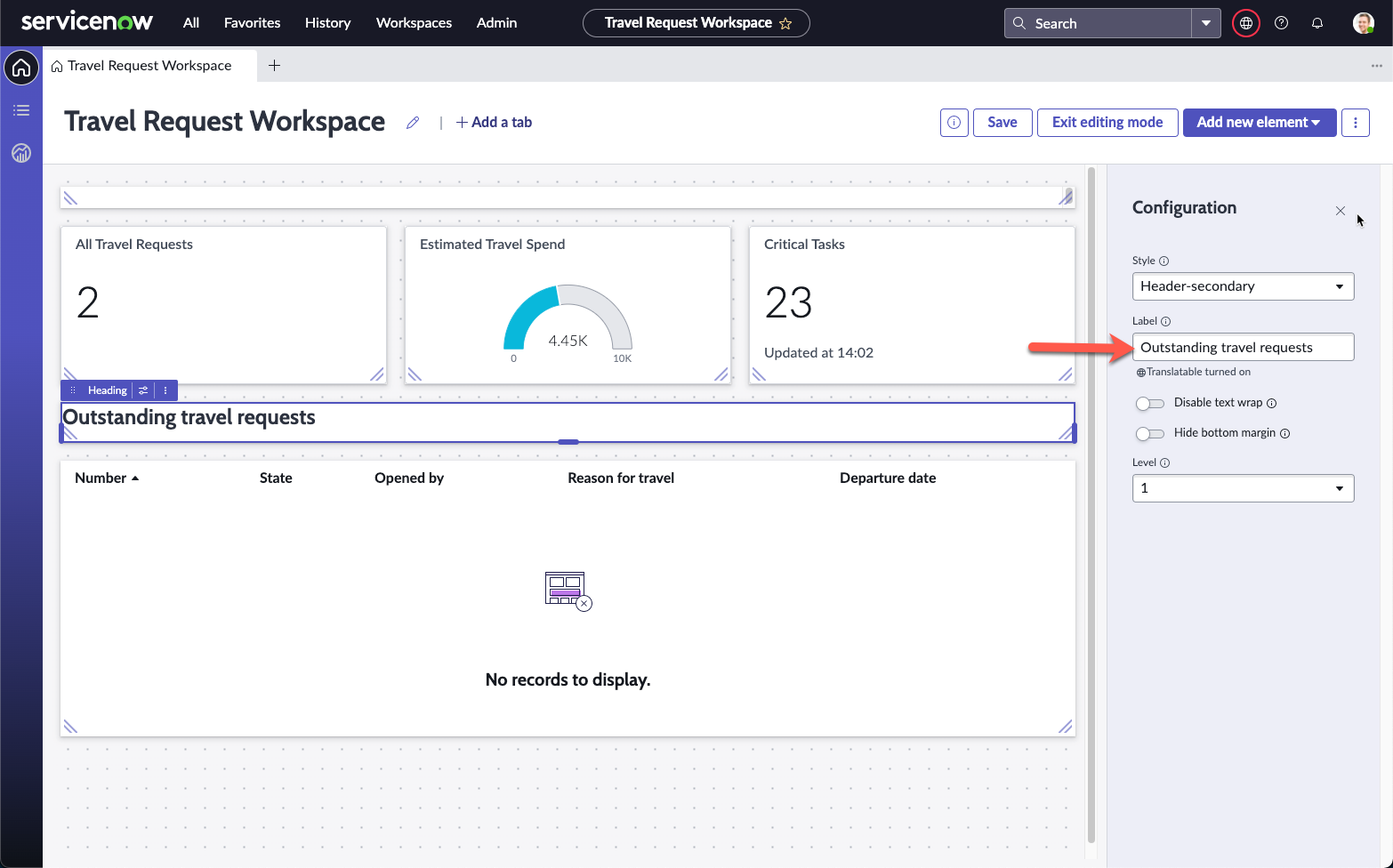Viewport: 1393px width, 868px height.
Task: Open the History menu
Action: [x=327, y=23]
